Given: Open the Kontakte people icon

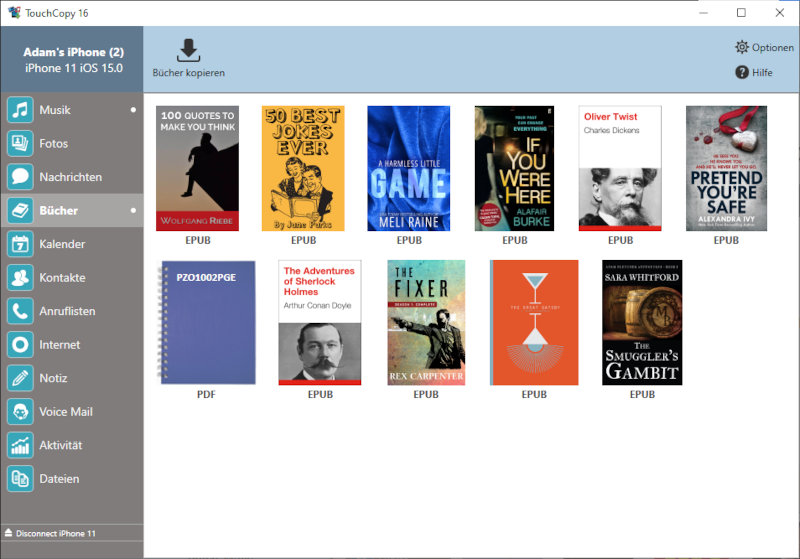Looking at the screenshot, I should tap(20, 277).
